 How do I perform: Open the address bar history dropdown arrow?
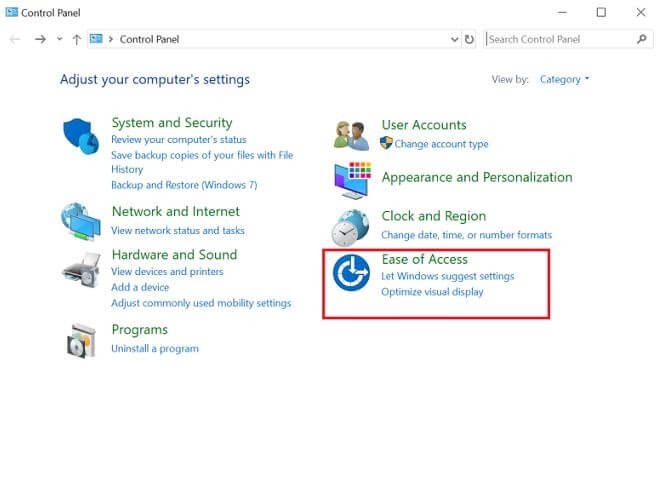(456, 40)
